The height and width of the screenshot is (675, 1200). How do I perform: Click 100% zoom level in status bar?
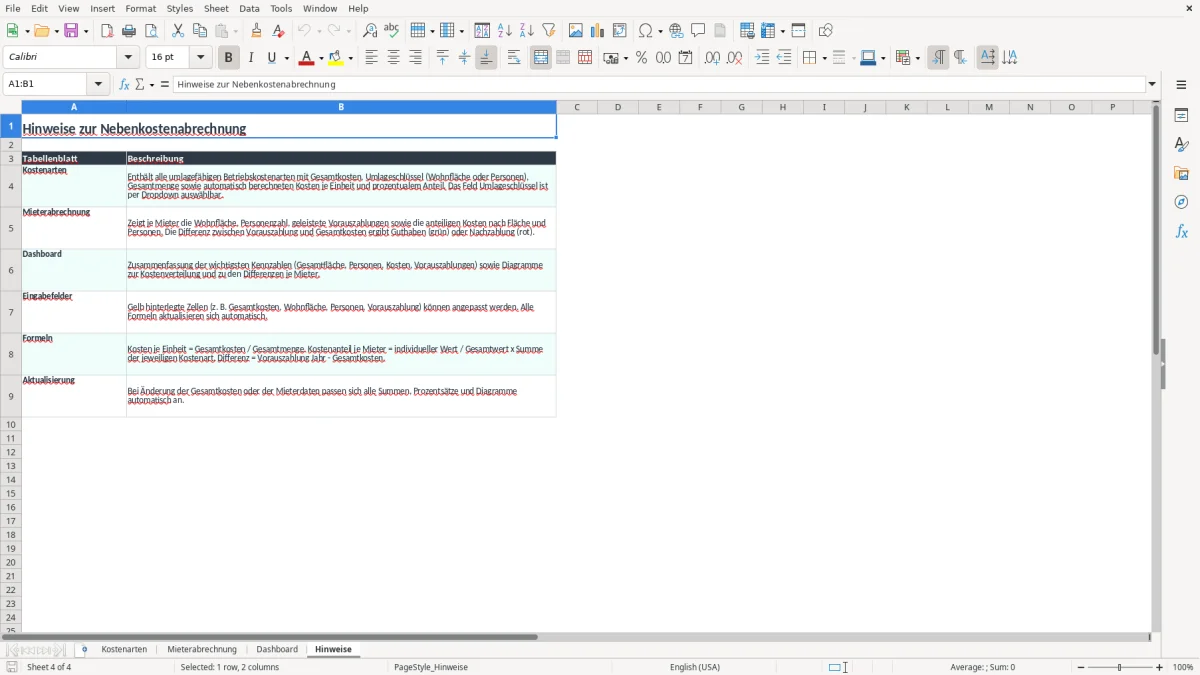(x=1183, y=667)
